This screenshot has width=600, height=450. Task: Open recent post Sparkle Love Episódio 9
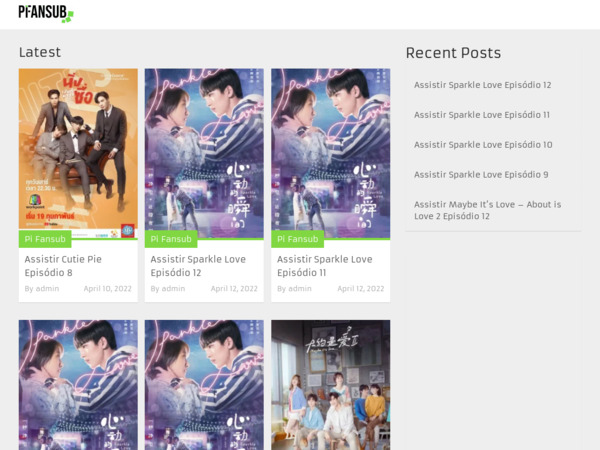pyautogui.click(x=481, y=174)
